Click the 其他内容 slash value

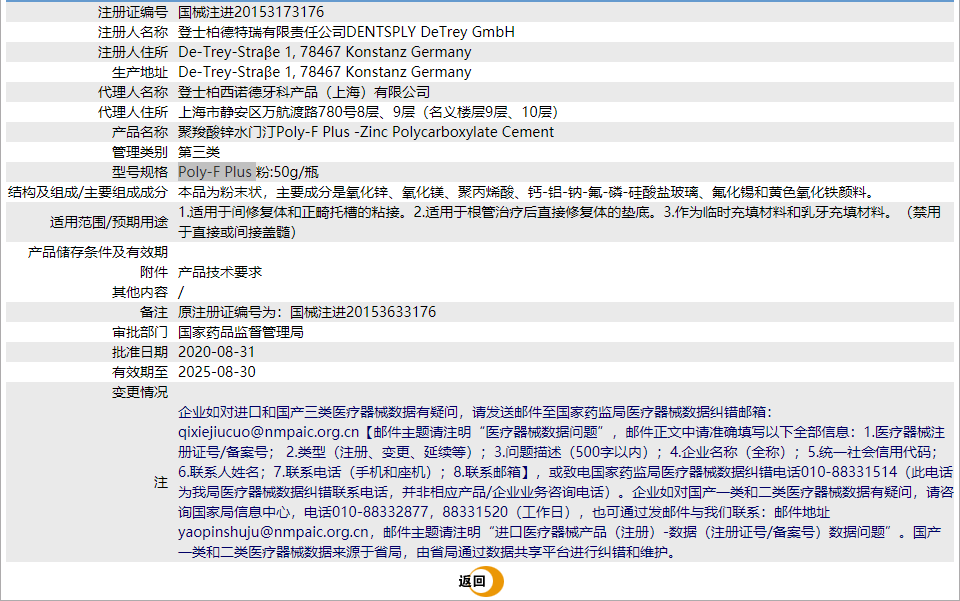pos(181,293)
